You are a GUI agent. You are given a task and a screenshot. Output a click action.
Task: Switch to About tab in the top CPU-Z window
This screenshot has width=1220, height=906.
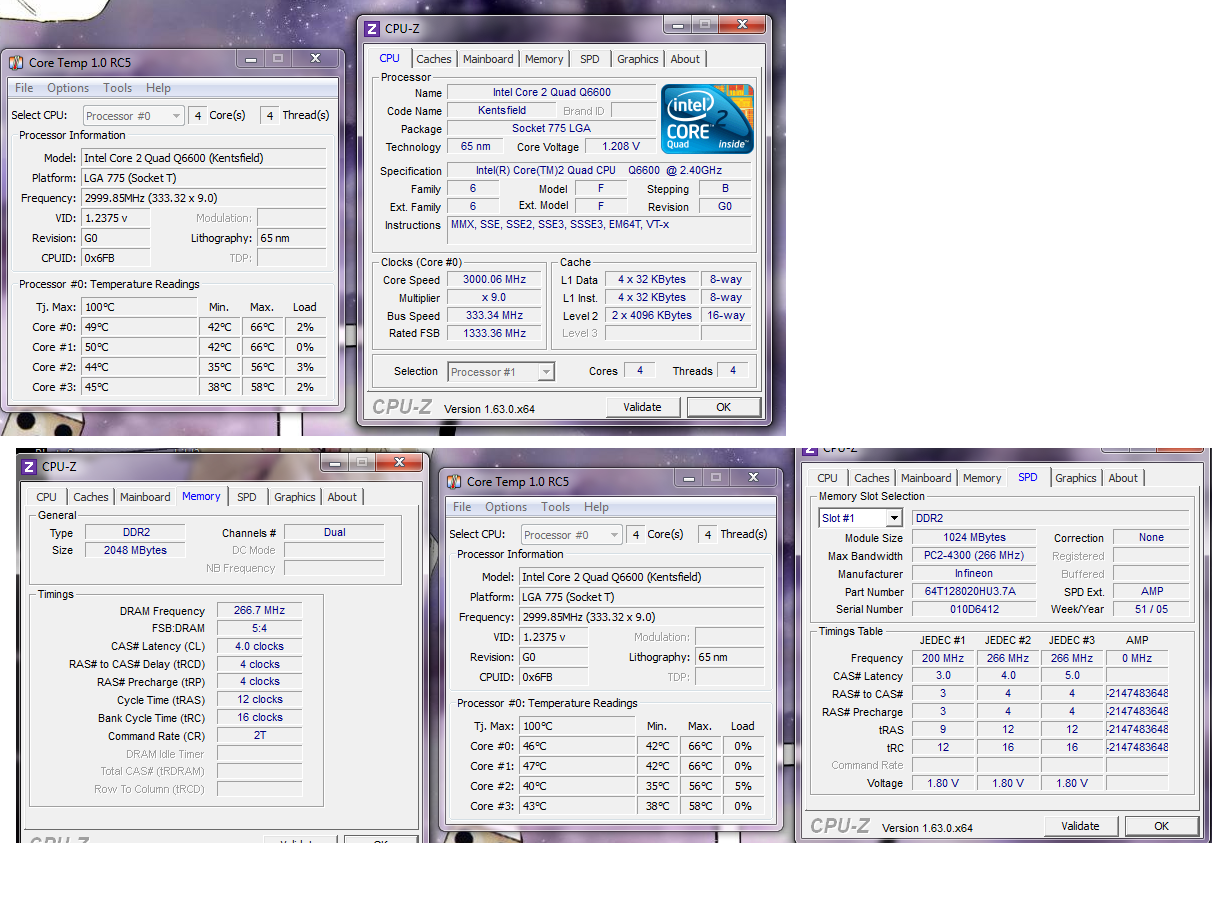(x=685, y=59)
